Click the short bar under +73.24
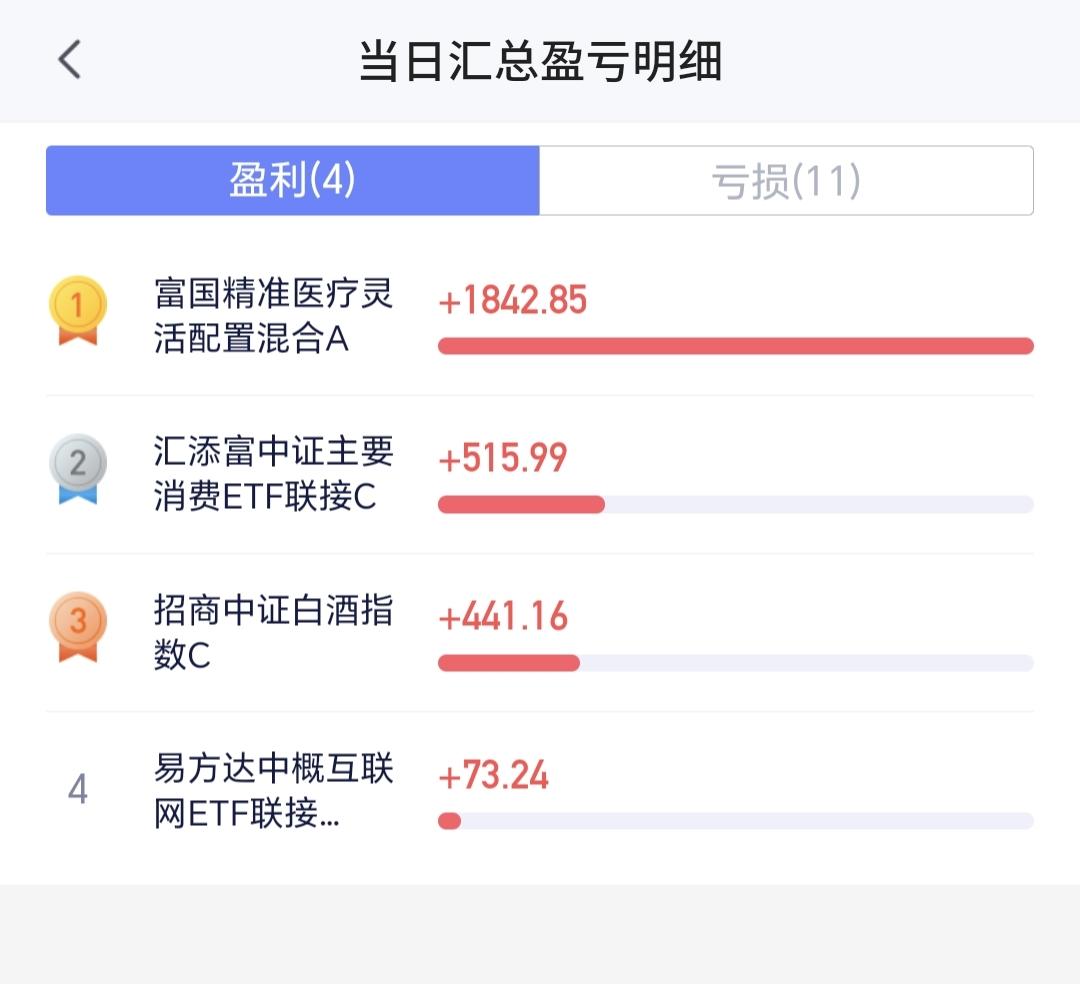The width and height of the screenshot is (1080, 984). 450,821
